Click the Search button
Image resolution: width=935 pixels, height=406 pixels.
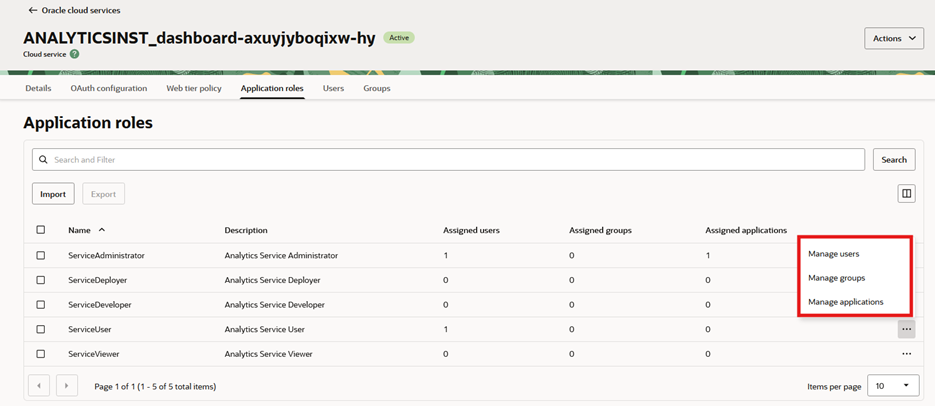pos(894,160)
